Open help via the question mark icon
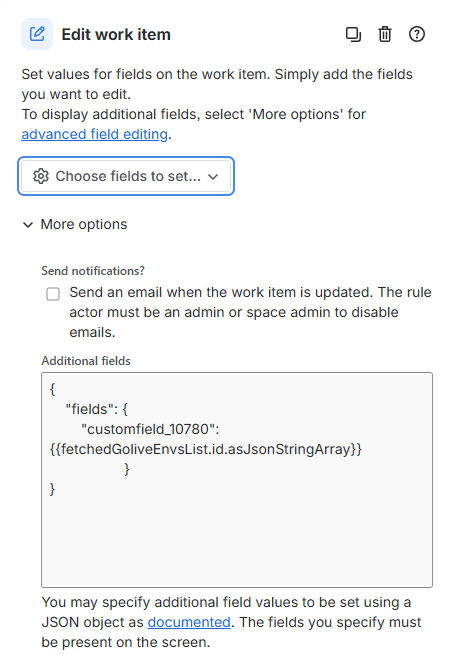Image resolution: width=455 pixels, height=663 pixels. (x=417, y=34)
